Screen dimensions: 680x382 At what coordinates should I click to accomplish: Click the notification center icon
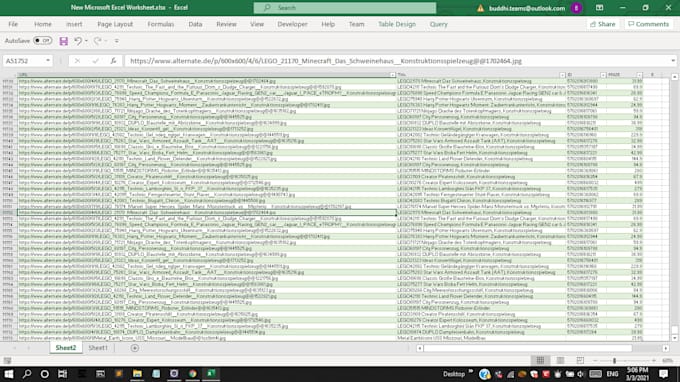click(x=663, y=374)
